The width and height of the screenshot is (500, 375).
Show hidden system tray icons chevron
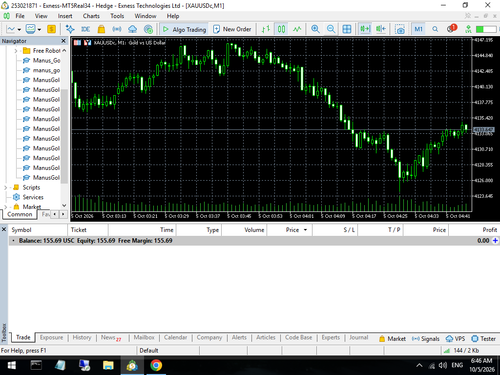[419, 365]
